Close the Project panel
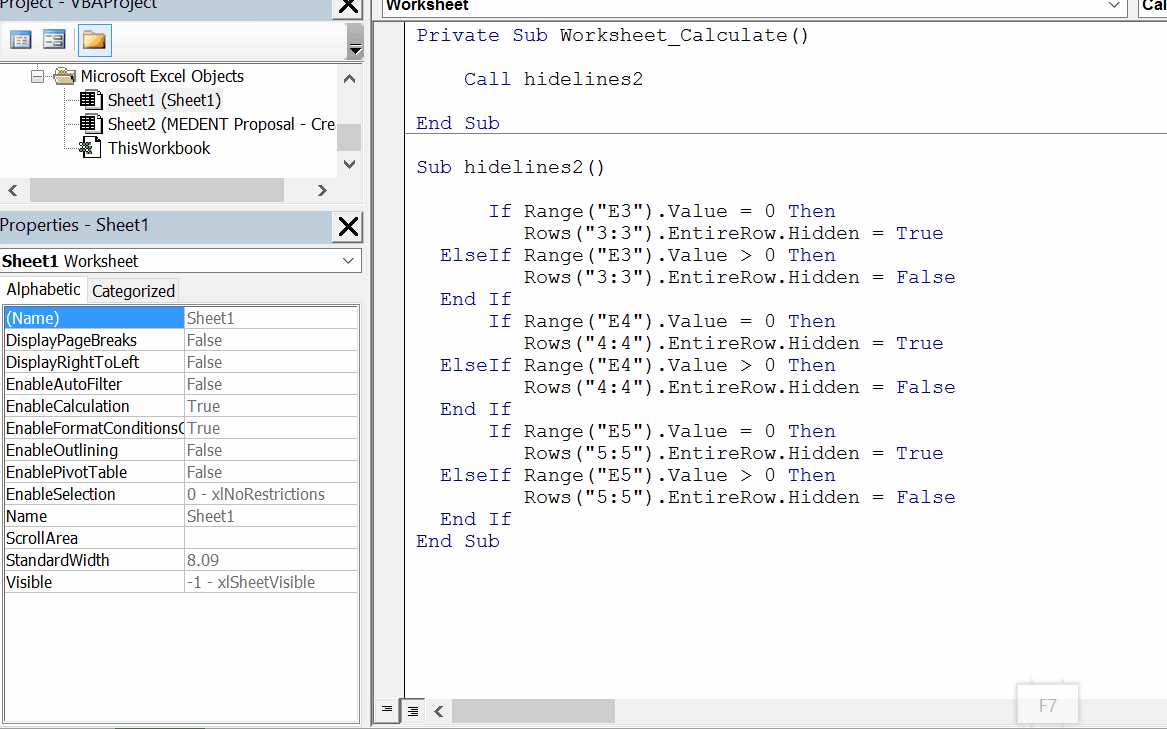This screenshot has width=1167, height=729. [348, 7]
